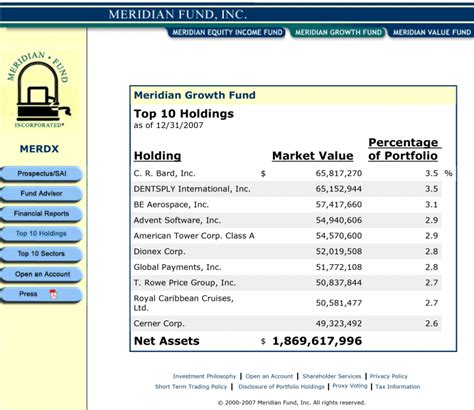Click market value 57,417,660

(x=339, y=205)
